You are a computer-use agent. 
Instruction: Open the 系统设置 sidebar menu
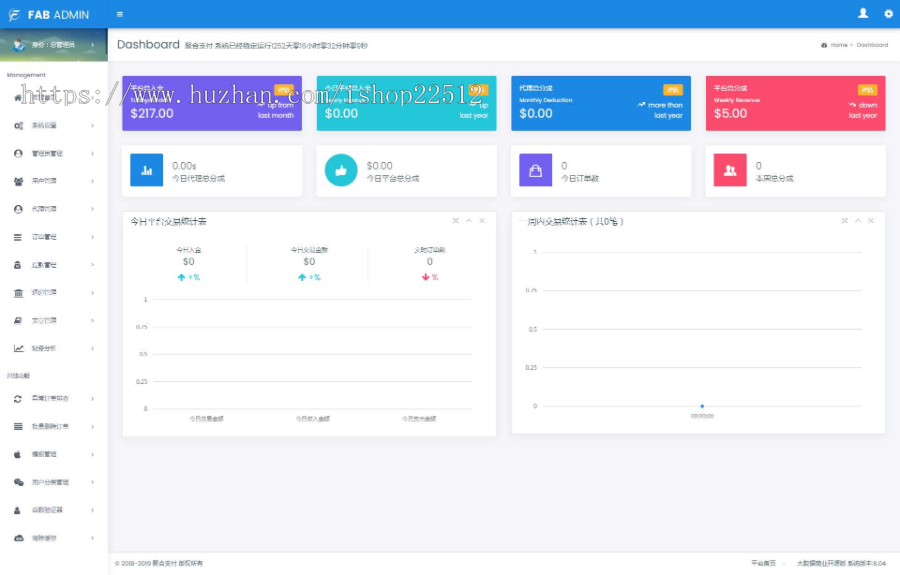[54, 126]
